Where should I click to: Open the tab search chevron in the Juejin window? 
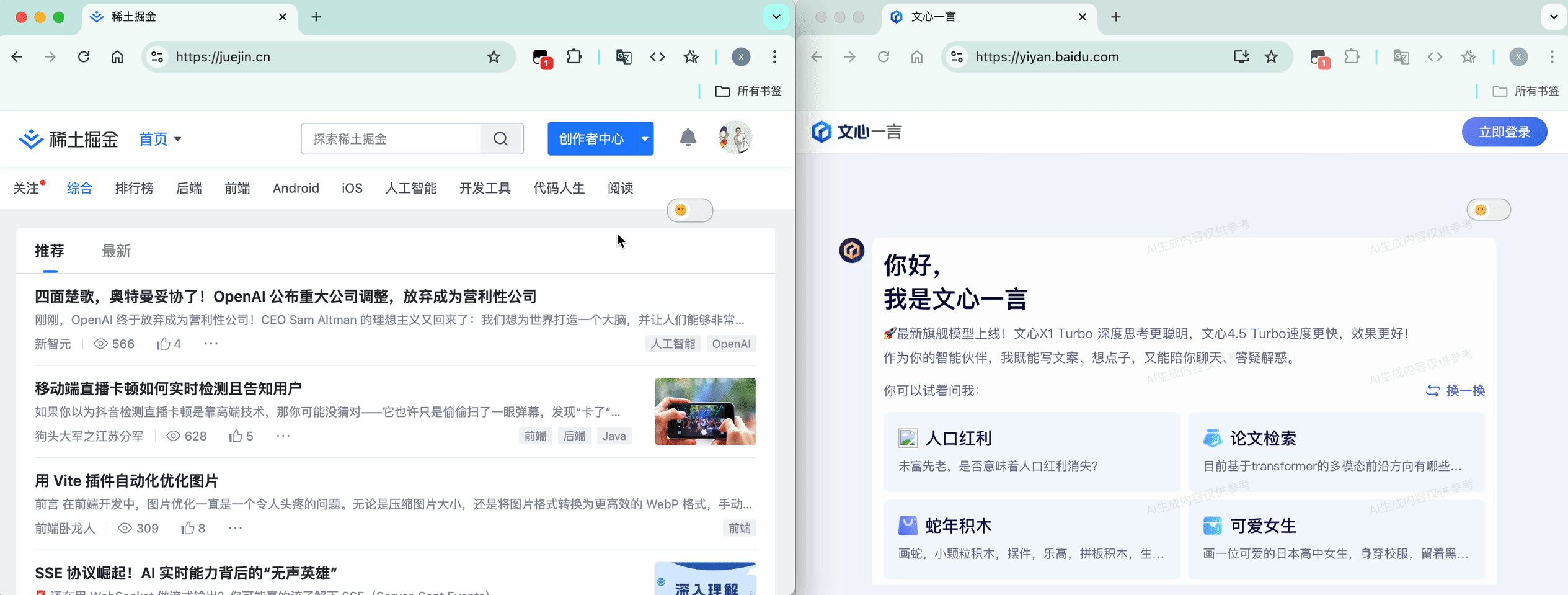click(776, 17)
